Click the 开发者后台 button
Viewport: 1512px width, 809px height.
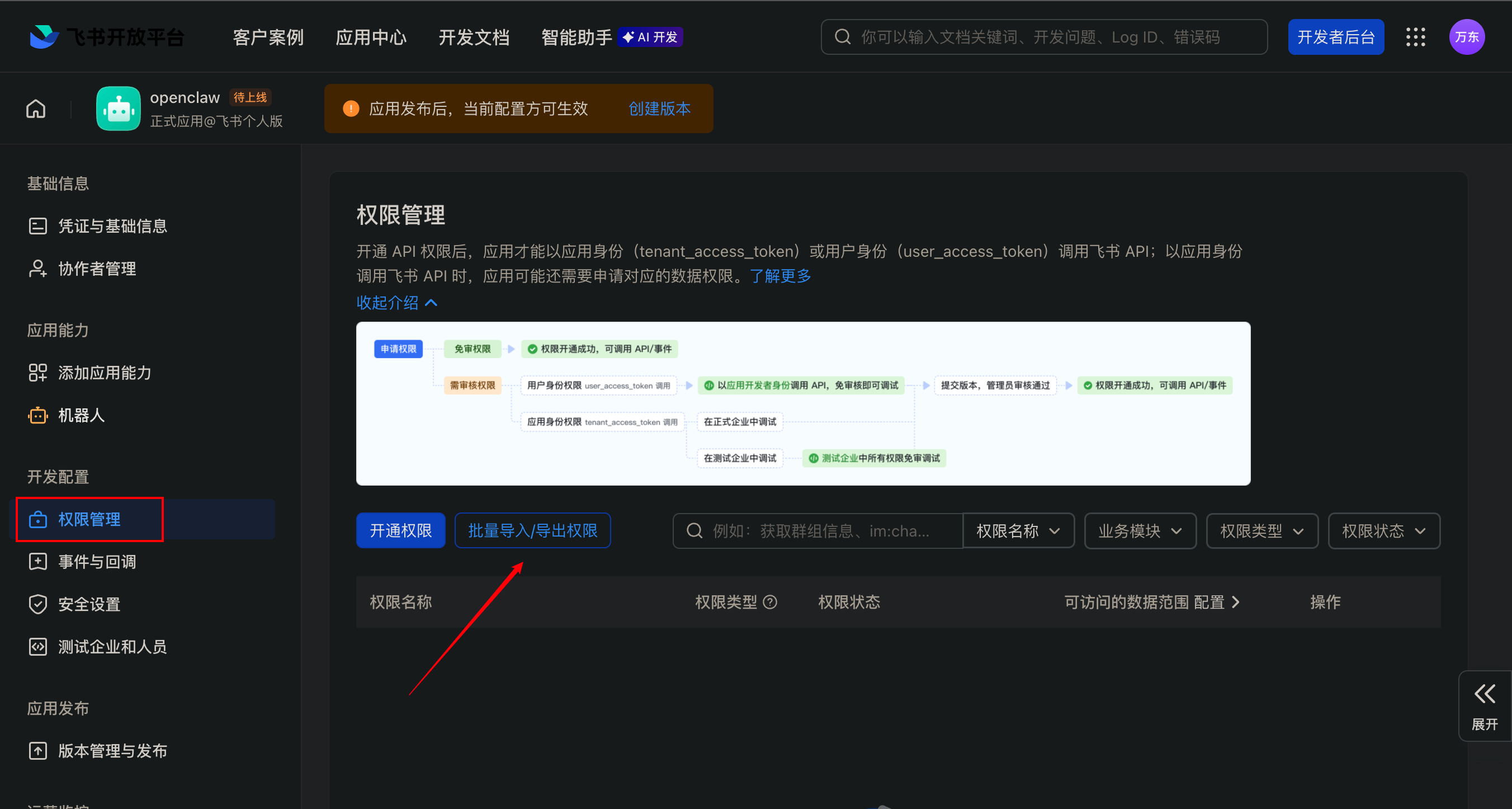click(1336, 37)
